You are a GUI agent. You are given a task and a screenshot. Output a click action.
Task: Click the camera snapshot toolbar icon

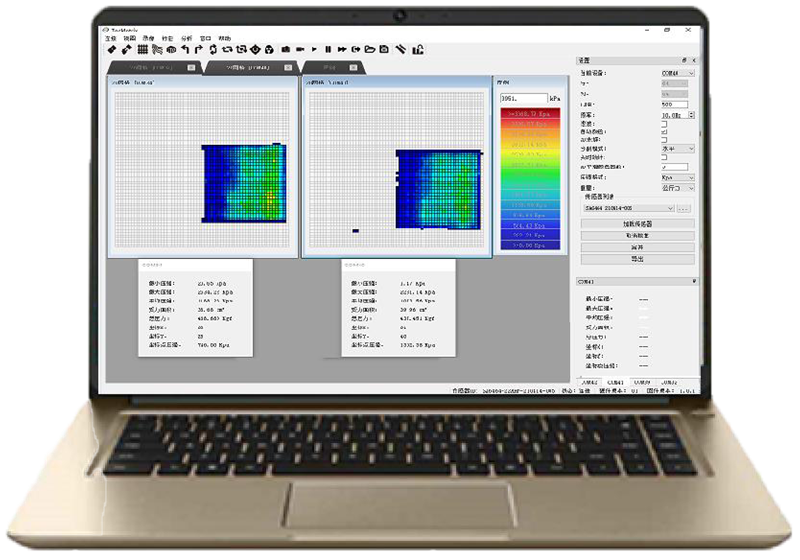(x=286, y=49)
